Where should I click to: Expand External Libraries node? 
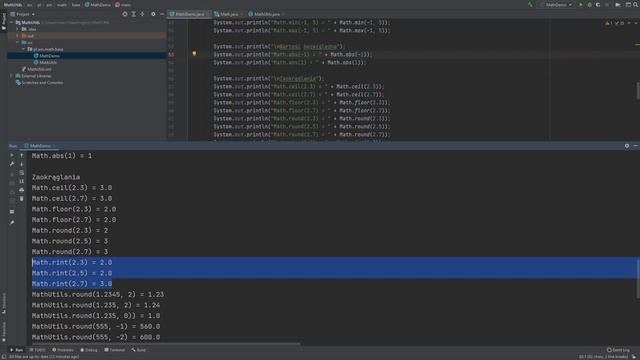pos(11,76)
